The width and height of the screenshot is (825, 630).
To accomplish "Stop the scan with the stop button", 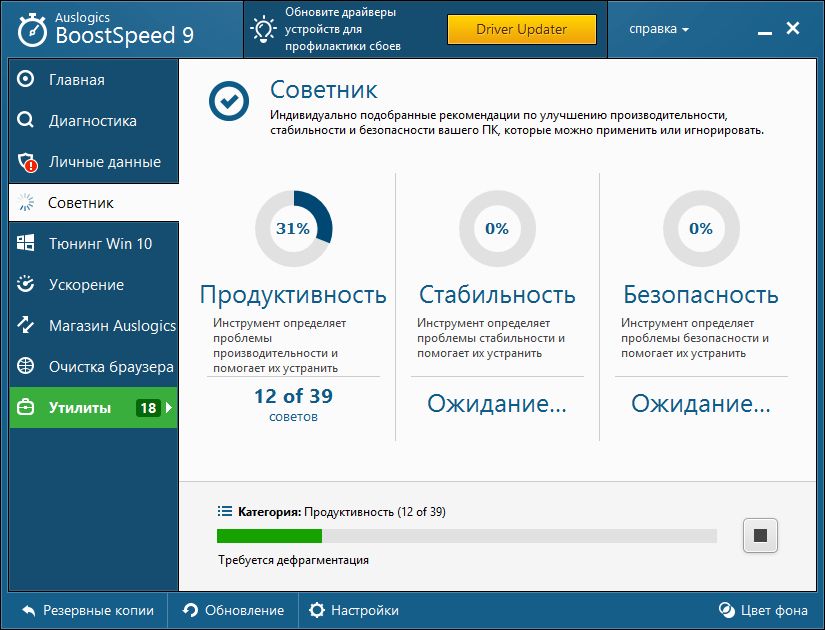I will click(x=760, y=535).
